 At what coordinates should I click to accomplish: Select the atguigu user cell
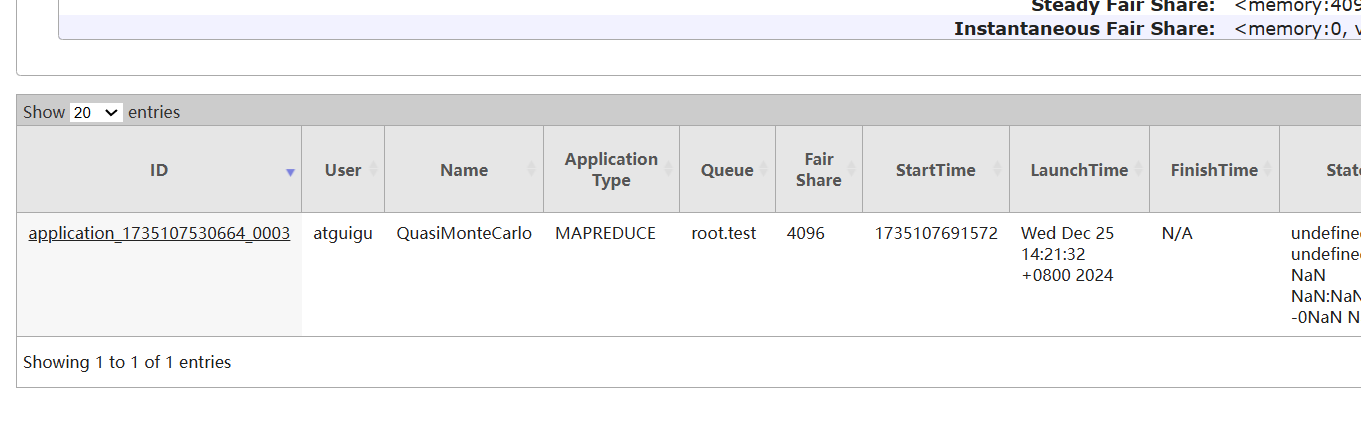point(343,234)
